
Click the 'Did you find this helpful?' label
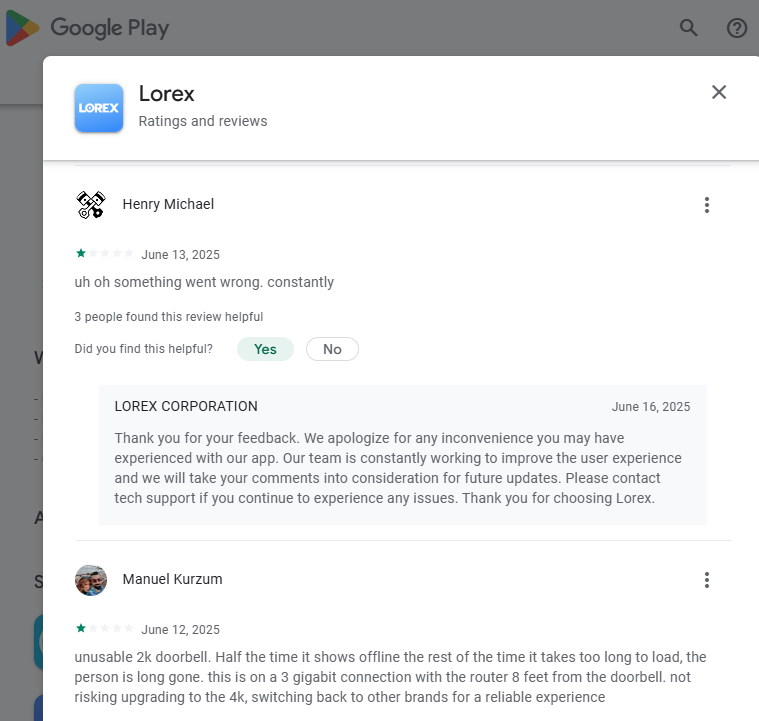point(143,349)
